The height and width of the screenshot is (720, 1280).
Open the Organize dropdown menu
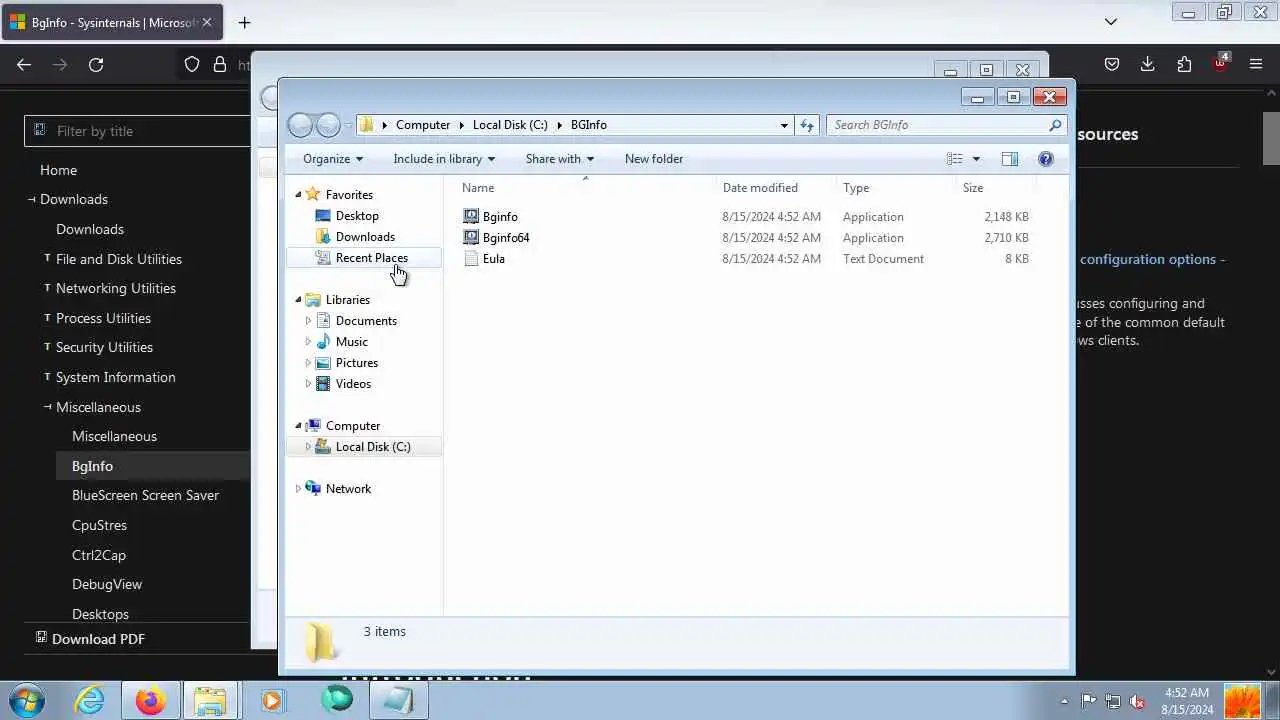[333, 159]
